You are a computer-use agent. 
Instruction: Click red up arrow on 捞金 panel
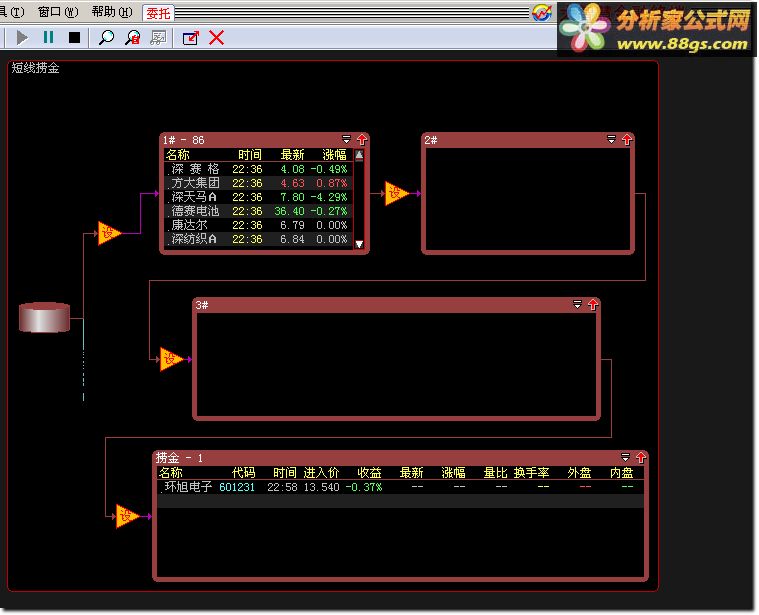tap(641, 458)
